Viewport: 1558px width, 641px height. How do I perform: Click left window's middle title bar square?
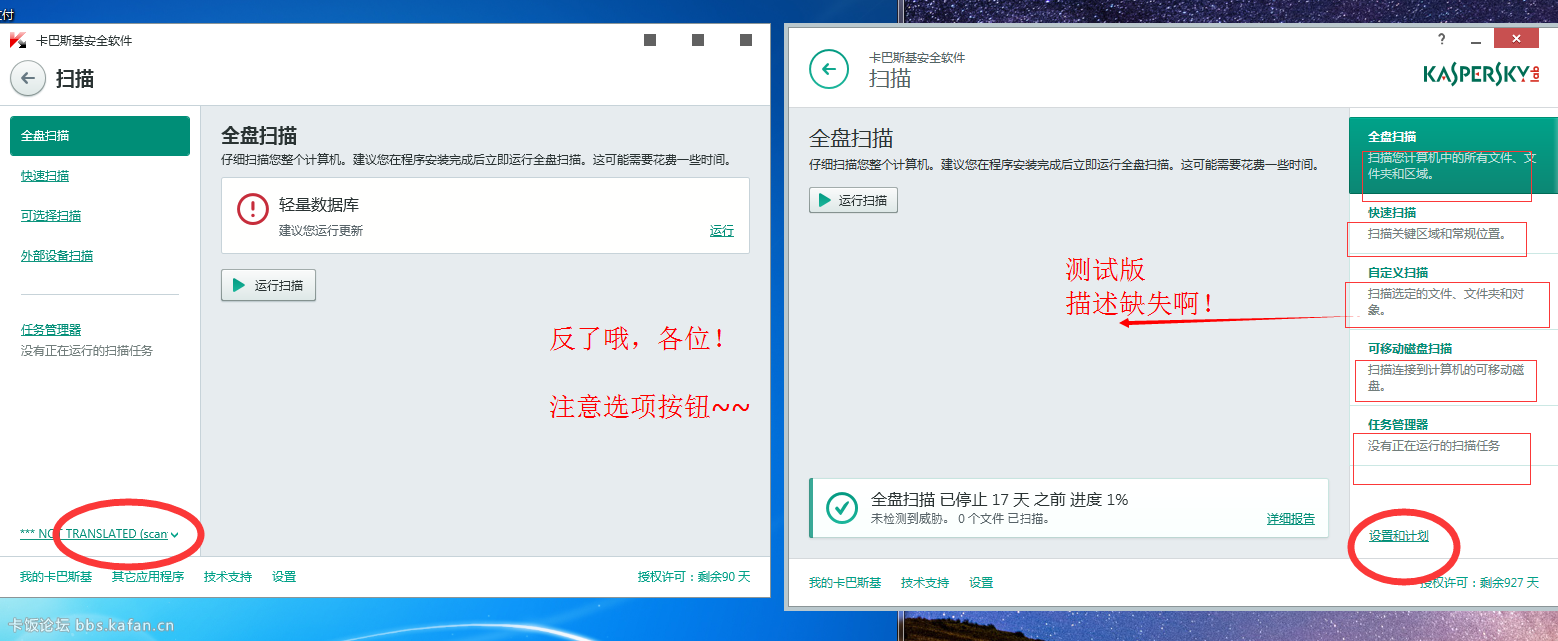[x=698, y=40]
